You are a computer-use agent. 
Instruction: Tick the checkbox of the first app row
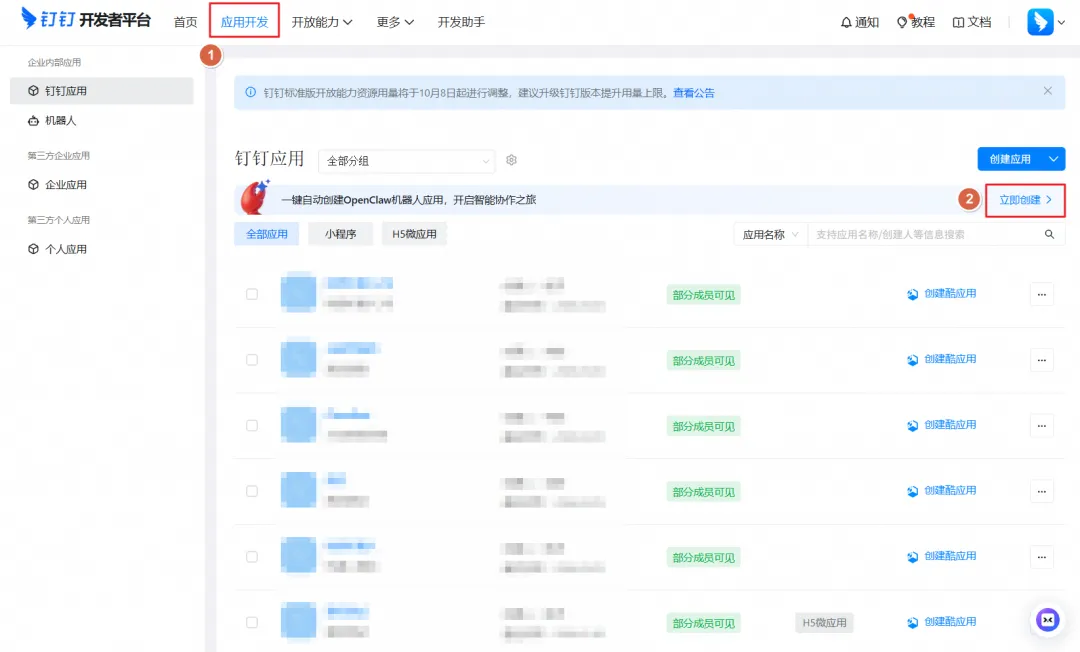click(x=252, y=294)
